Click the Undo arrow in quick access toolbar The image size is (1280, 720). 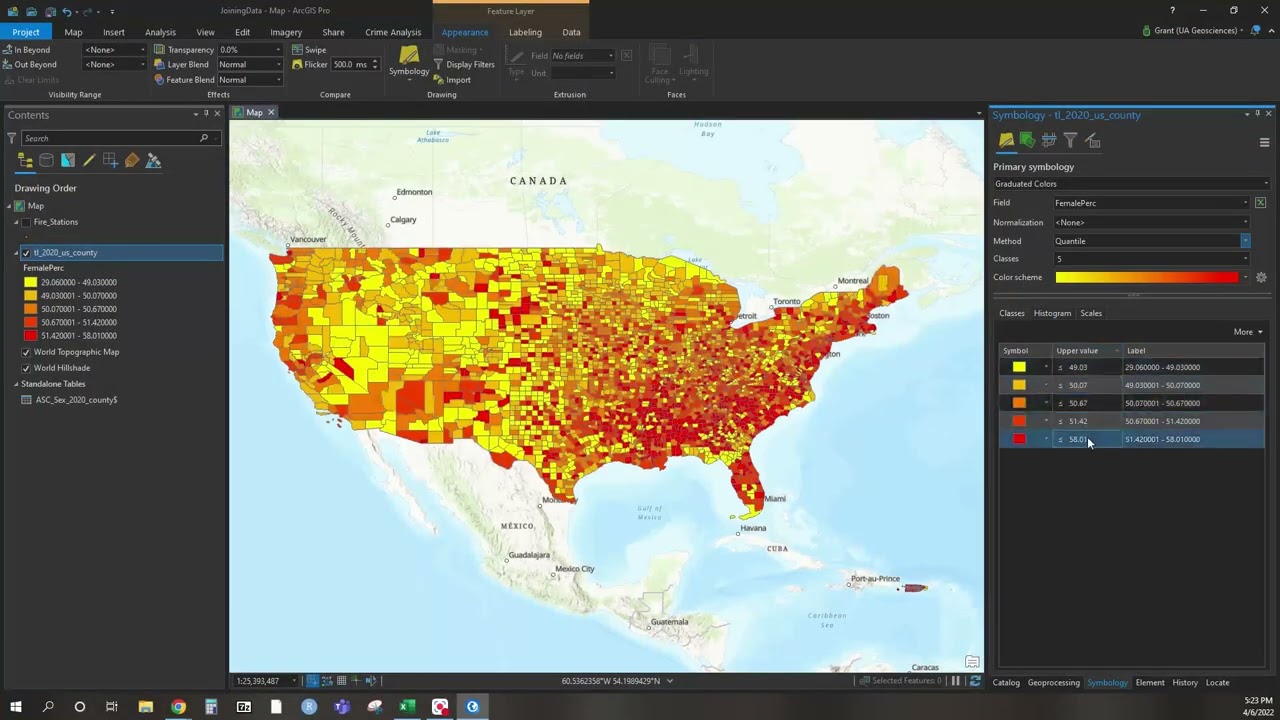pyautogui.click(x=67, y=11)
